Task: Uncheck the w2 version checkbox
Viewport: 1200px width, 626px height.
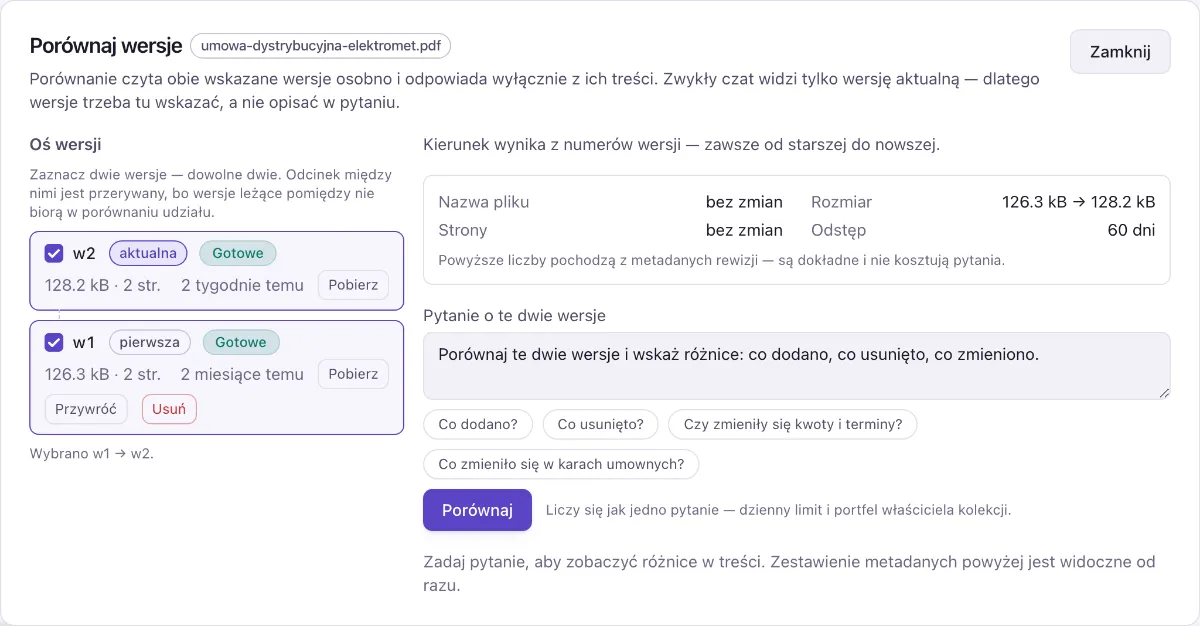Action: pyautogui.click(x=54, y=253)
